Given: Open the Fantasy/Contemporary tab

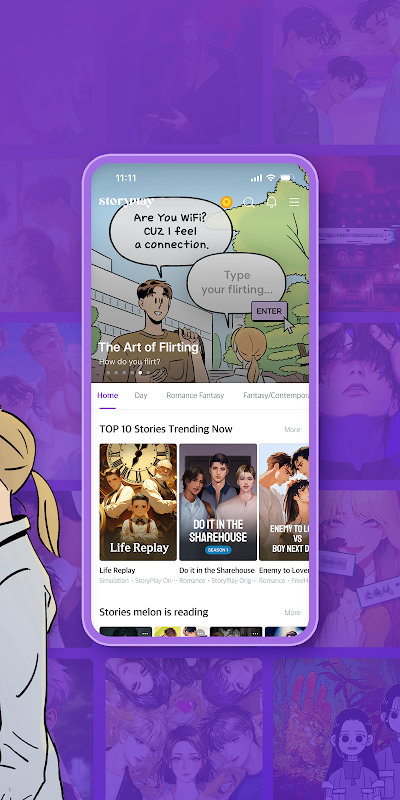Looking at the screenshot, I should (276, 395).
